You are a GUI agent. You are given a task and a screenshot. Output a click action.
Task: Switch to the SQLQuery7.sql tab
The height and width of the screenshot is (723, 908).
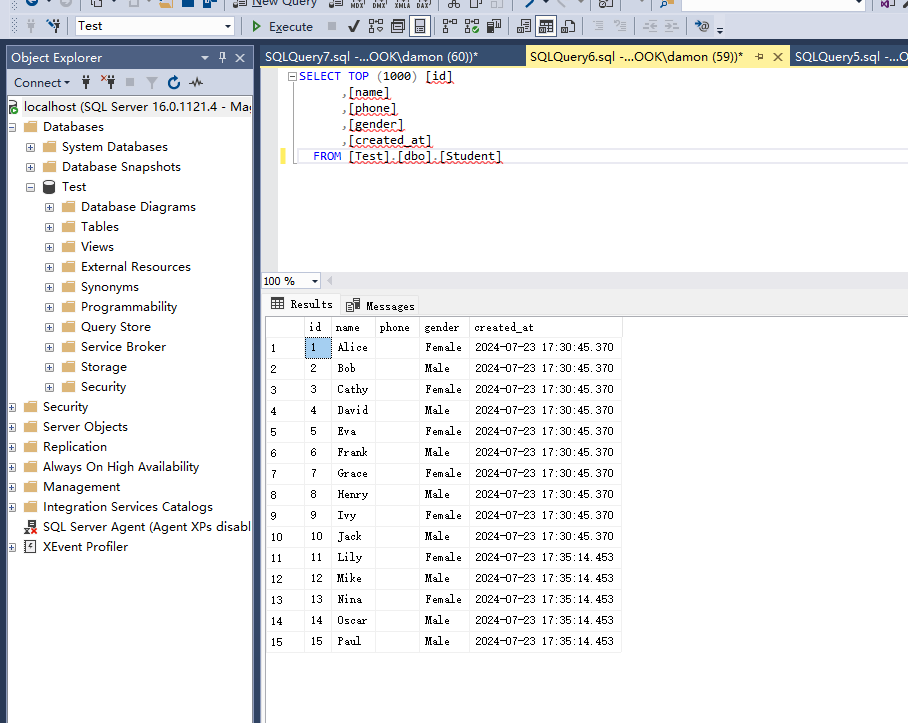click(x=370, y=57)
